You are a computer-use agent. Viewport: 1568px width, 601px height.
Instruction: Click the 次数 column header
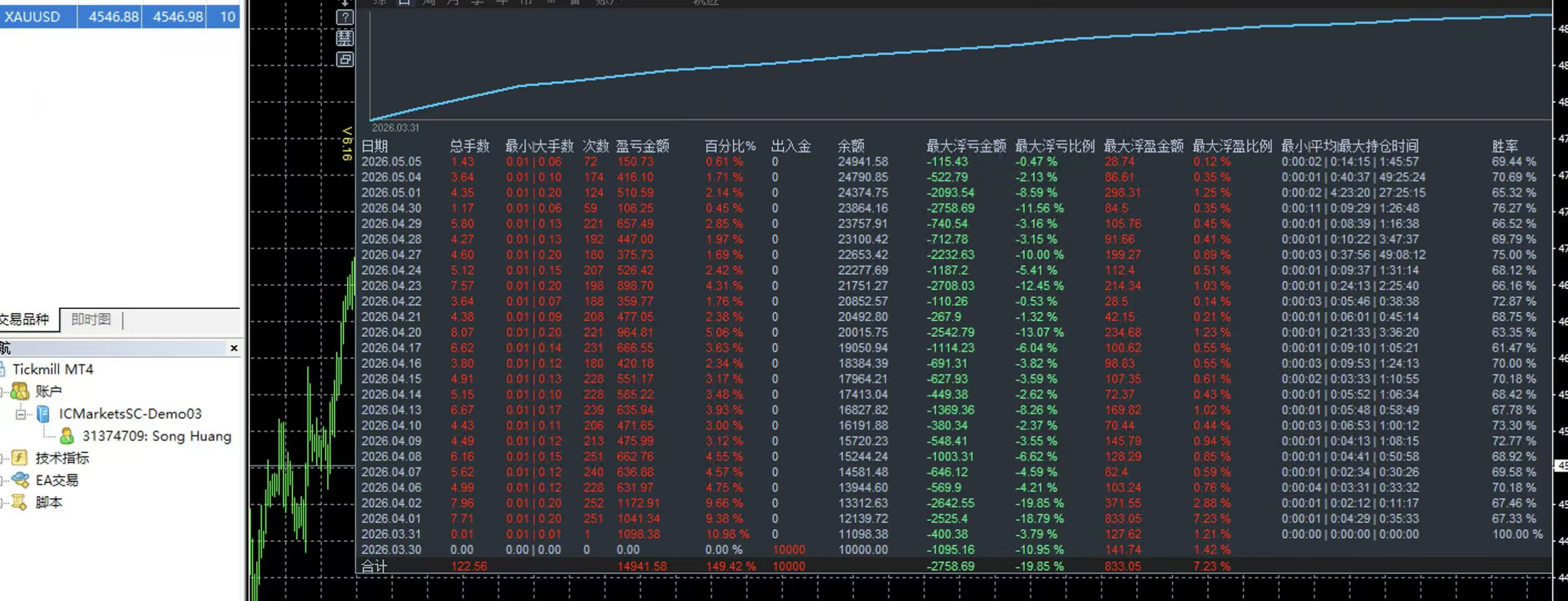[x=595, y=146]
